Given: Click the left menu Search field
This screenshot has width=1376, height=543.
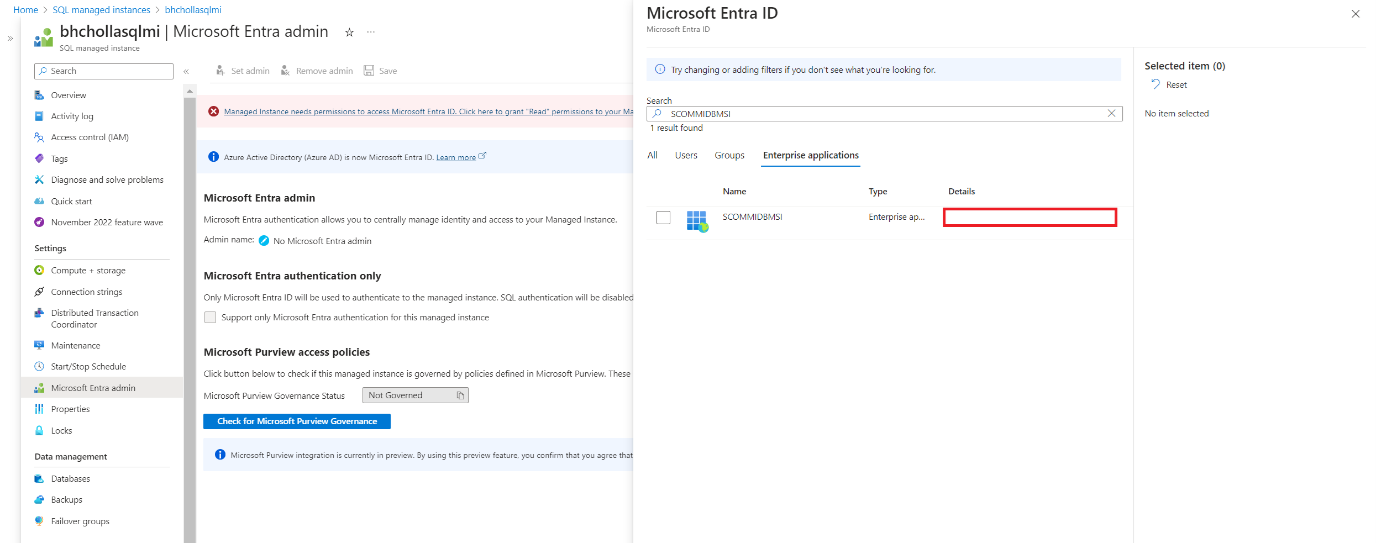Looking at the screenshot, I should click(x=104, y=71).
